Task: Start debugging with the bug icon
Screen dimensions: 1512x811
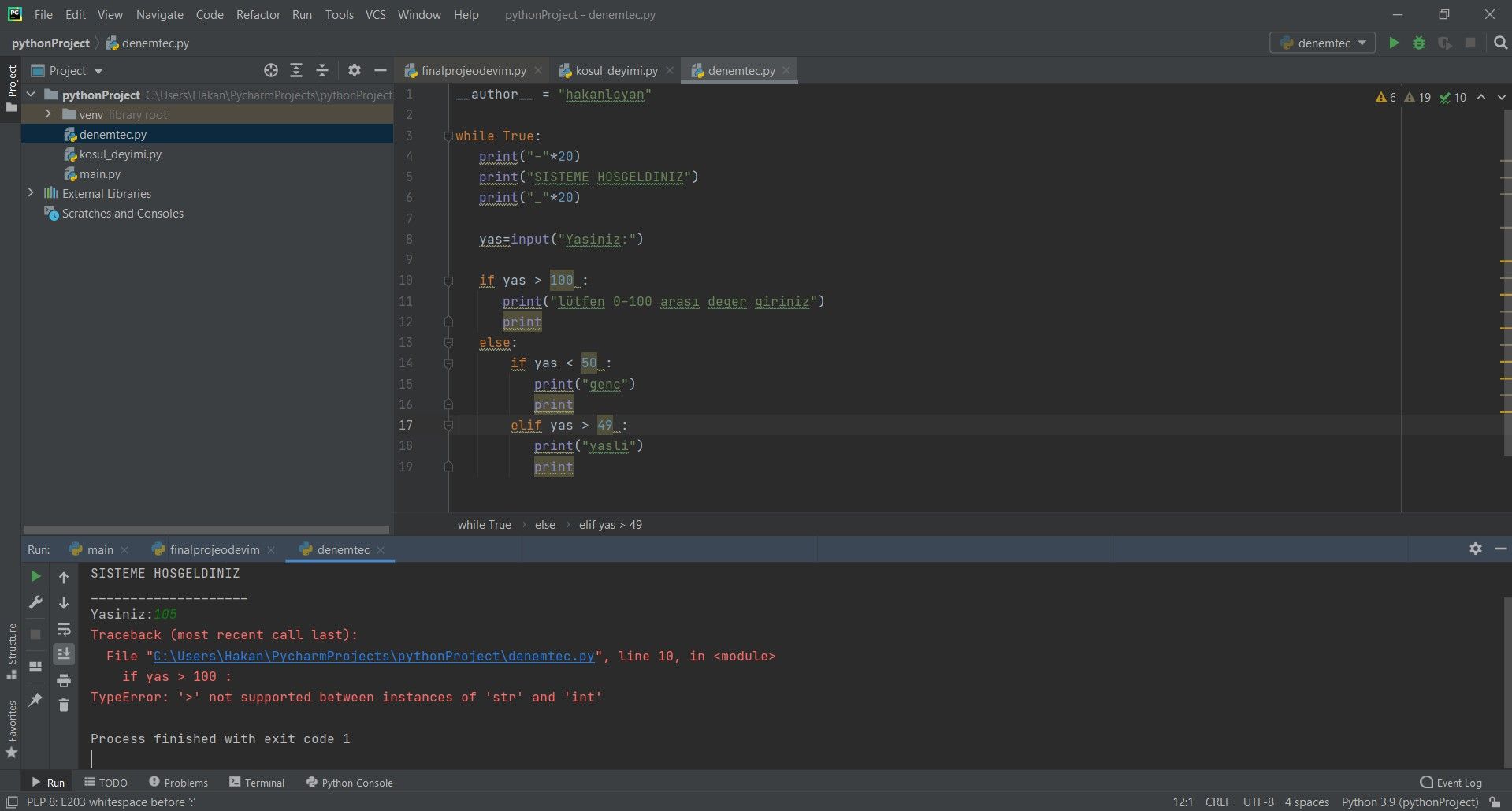Action: pyautogui.click(x=1419, y=43)
